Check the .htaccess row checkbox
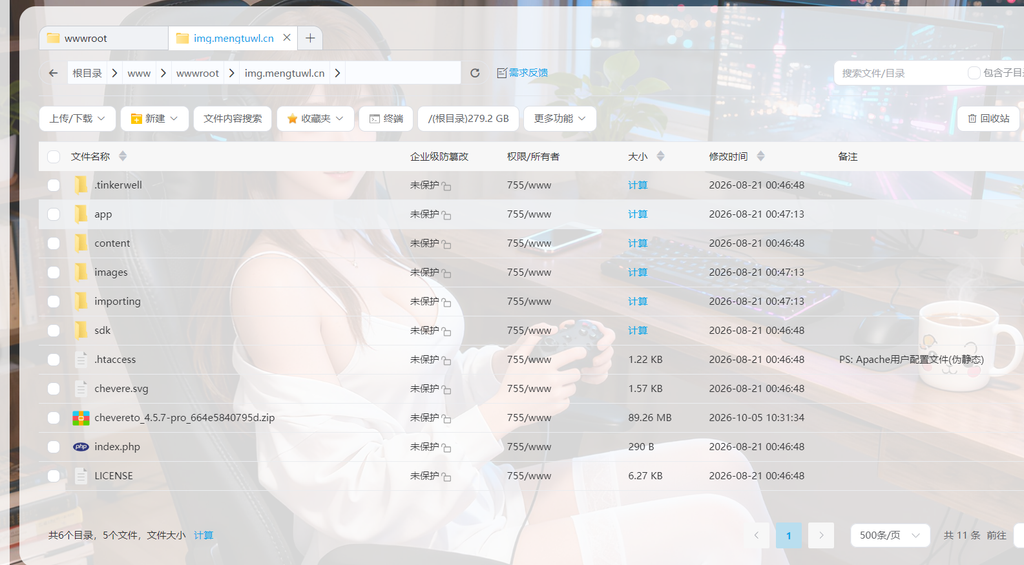Image resolution: width=1024 pixels, height=565 pixels. 54,359
